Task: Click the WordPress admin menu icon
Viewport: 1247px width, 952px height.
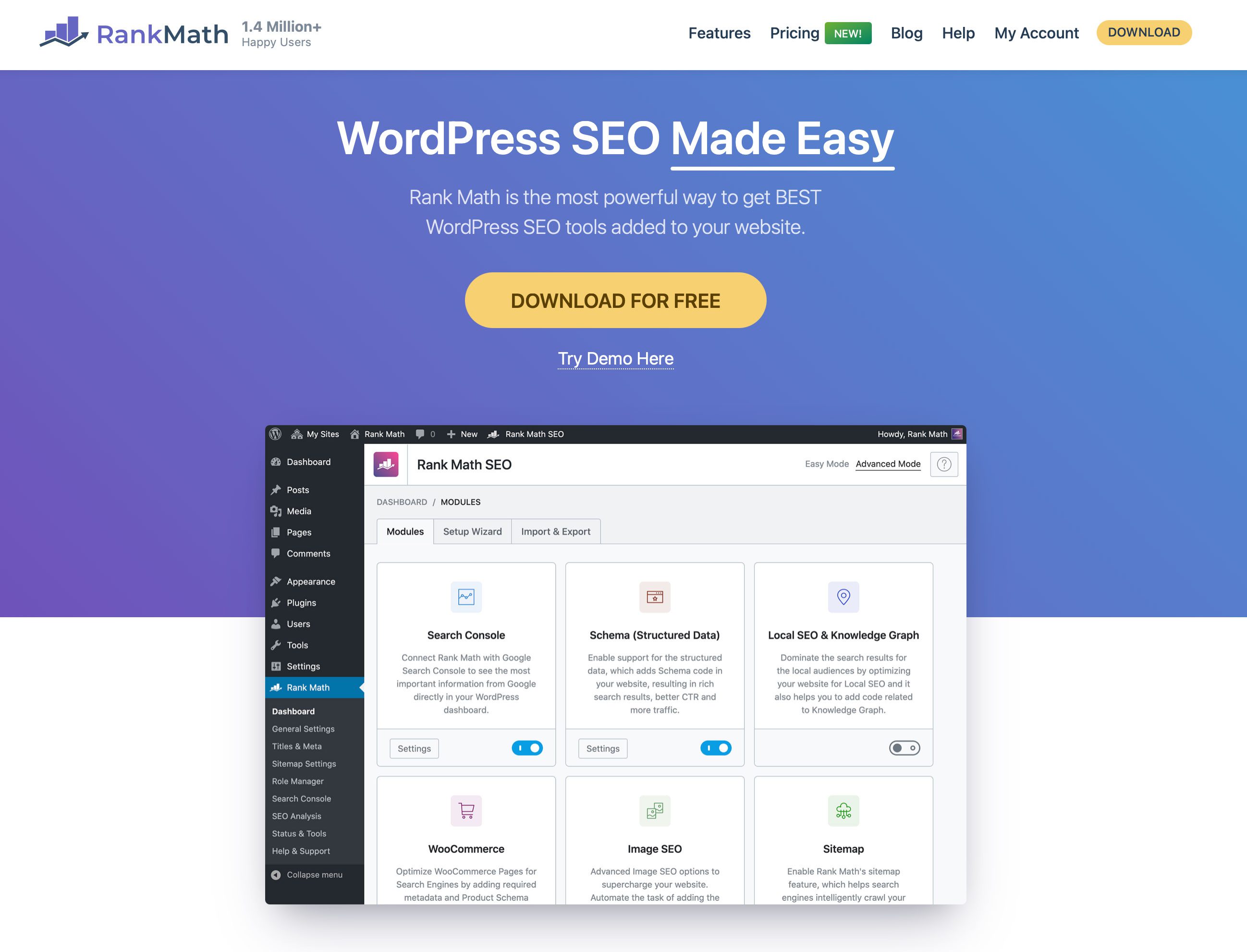Action: (278, 433)
